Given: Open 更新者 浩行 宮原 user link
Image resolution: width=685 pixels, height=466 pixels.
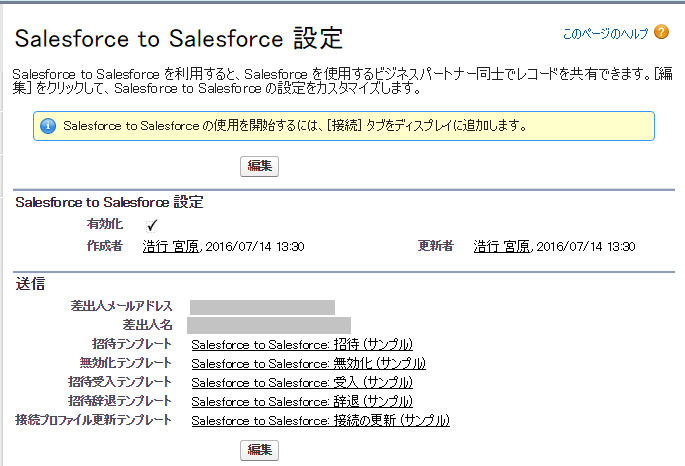Looking at the screenshot, I should pyautogui.click(x=502, y=247).
